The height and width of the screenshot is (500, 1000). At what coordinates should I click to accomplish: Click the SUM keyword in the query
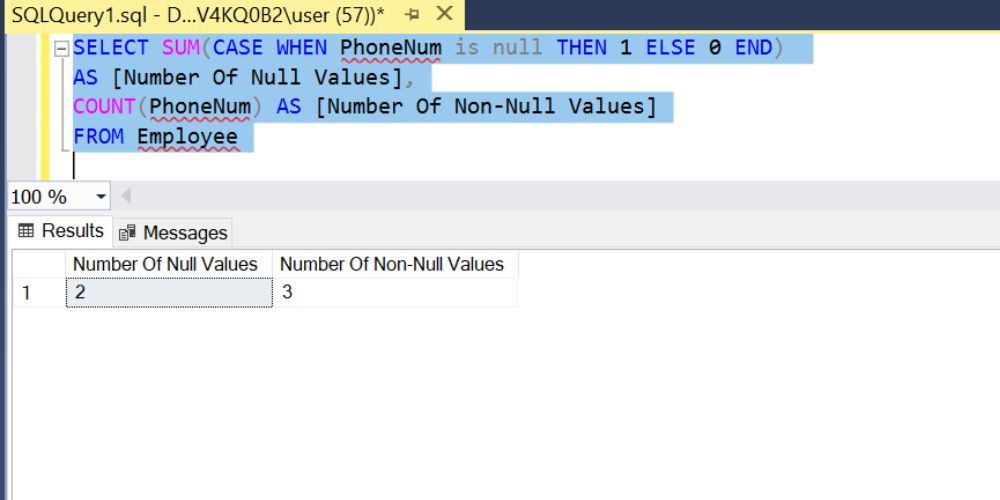point(180,48)
